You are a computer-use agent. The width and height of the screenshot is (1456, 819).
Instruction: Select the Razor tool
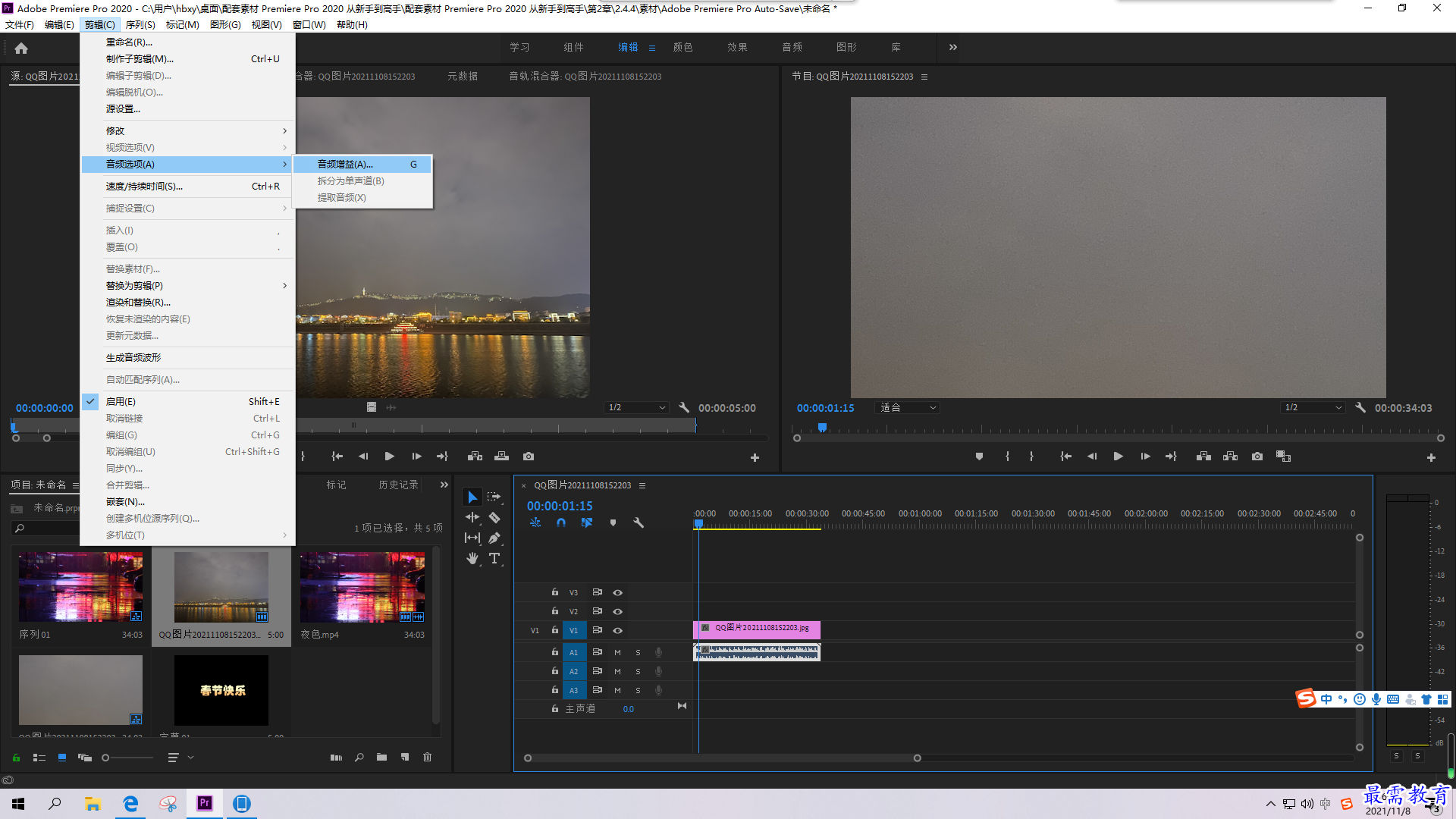point(494,517)
